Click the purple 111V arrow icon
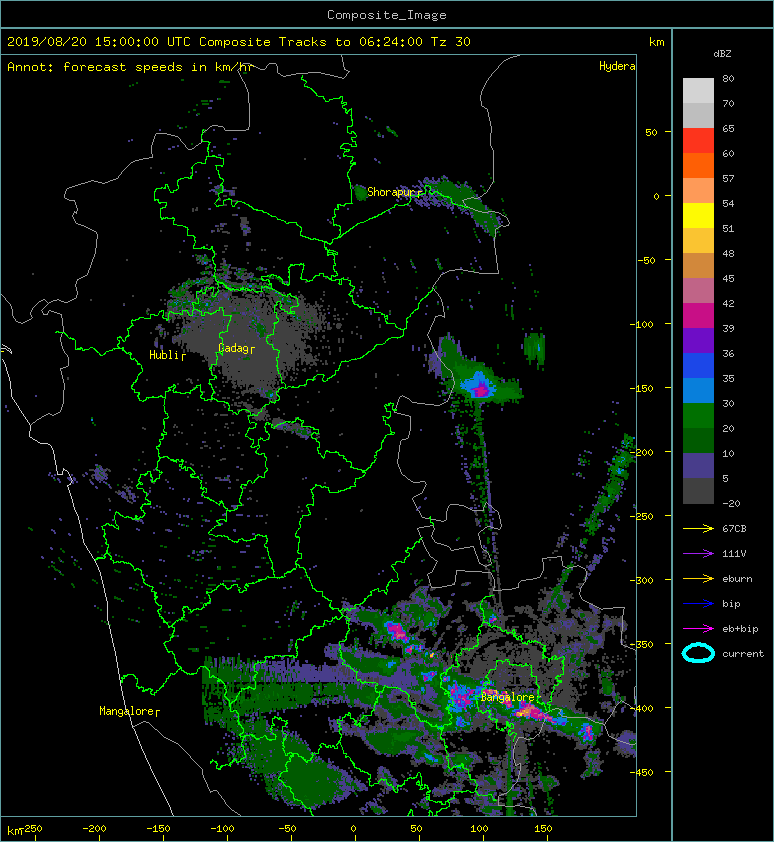This screenshot has height=842, width=774. click(698, 553)
